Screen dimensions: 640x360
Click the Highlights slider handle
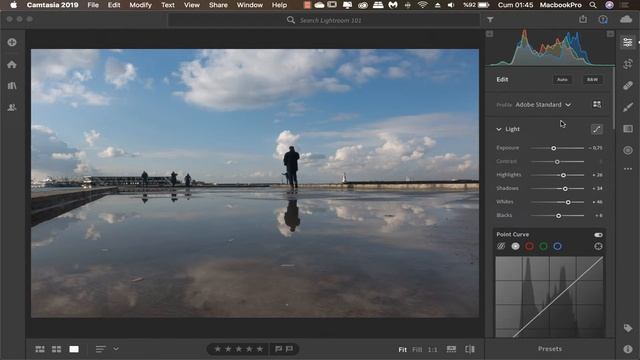[x=563, y=175]
